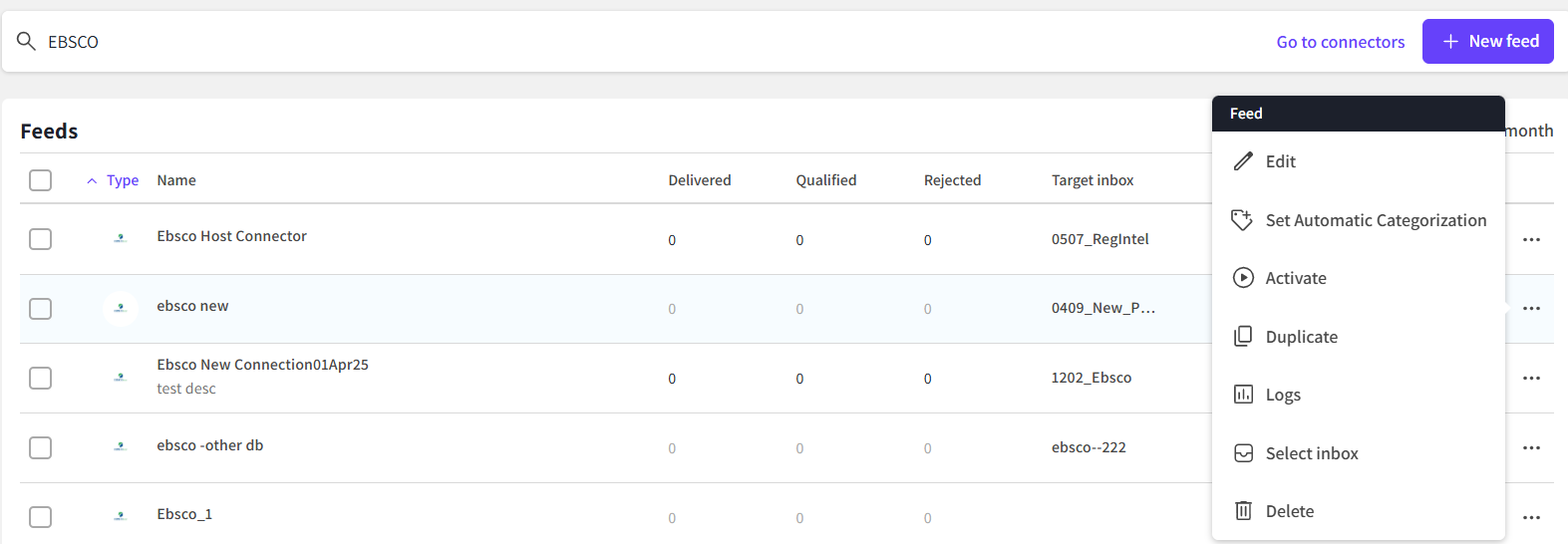This screenshot has height=544, width=1568.
Task: Click the search magnifier icon
Action: (x=27, y=41)
